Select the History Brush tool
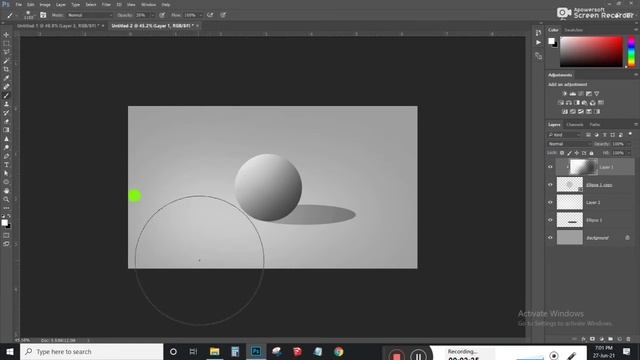 click(6, 113)
